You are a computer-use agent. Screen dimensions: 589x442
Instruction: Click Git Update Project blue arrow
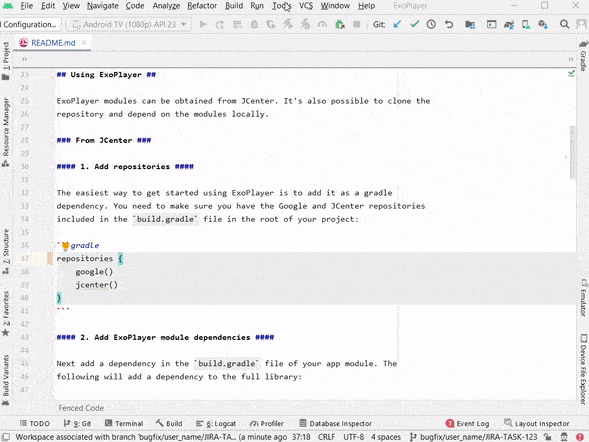397,24
